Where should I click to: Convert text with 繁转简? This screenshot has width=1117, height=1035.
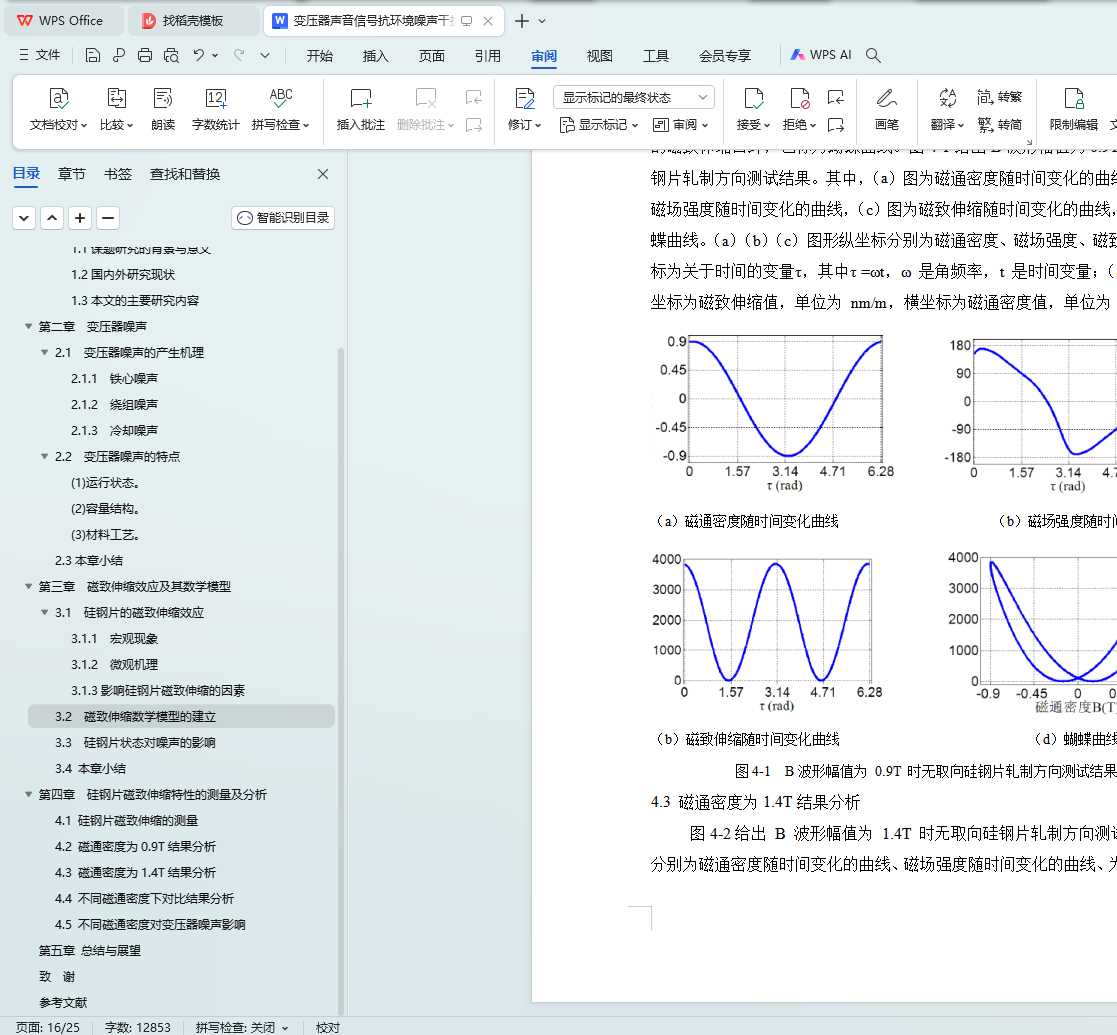click(x=999, y=125)
